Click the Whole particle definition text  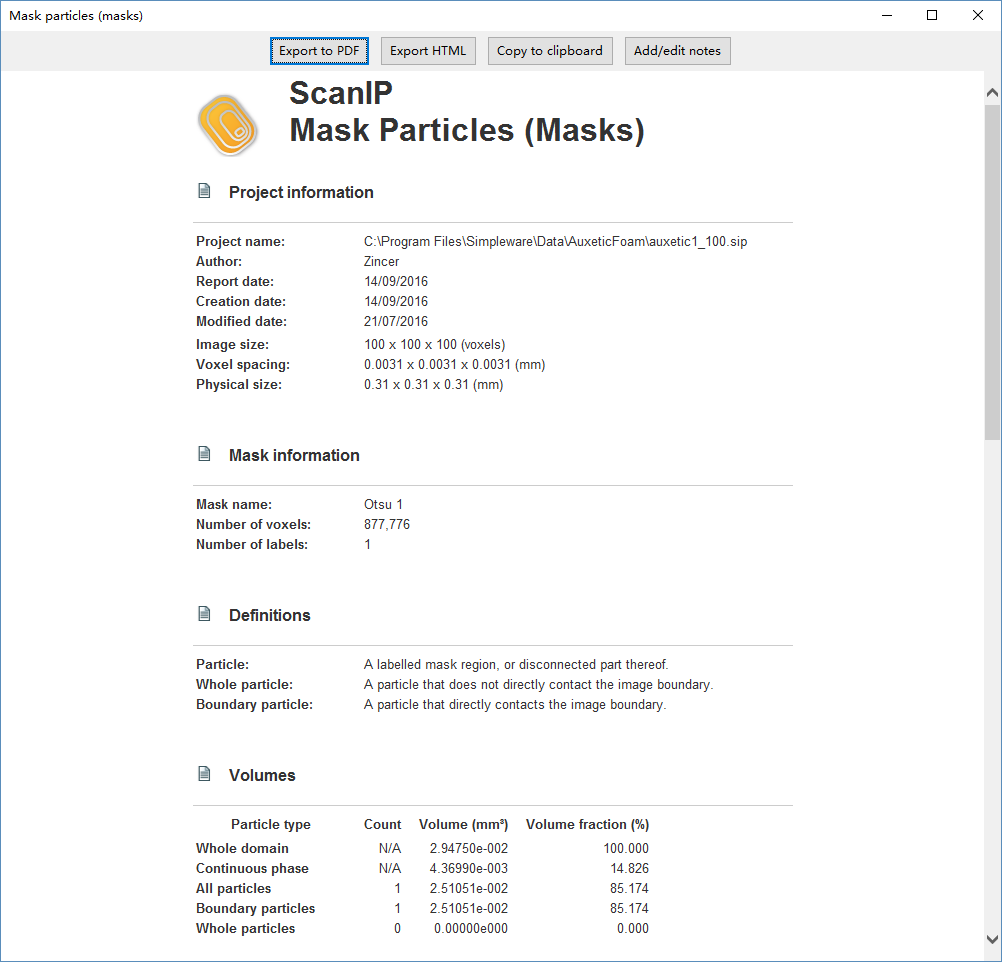(x=539, y=685)
